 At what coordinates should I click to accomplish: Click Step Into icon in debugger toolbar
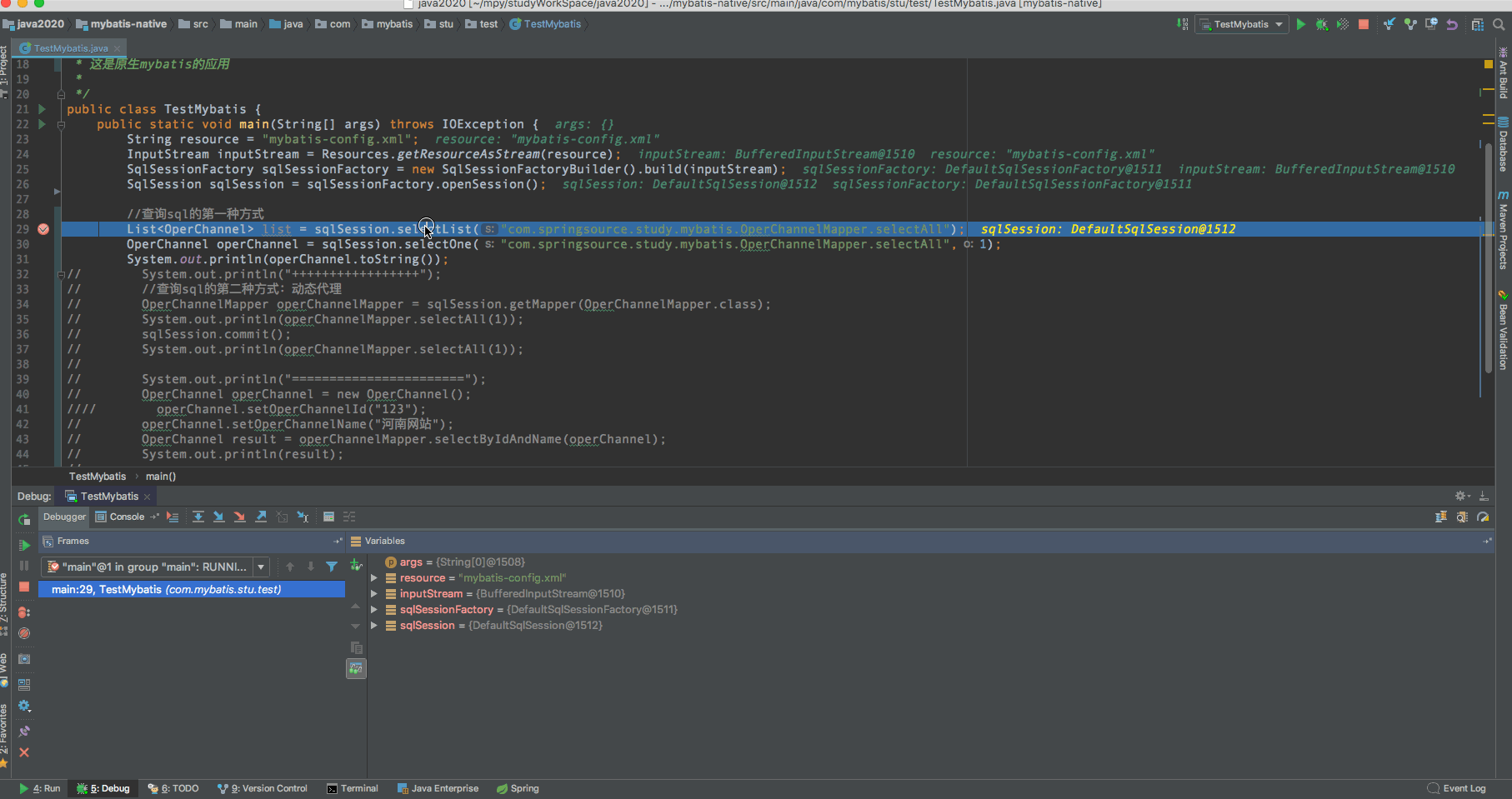(x=219, y=517)
